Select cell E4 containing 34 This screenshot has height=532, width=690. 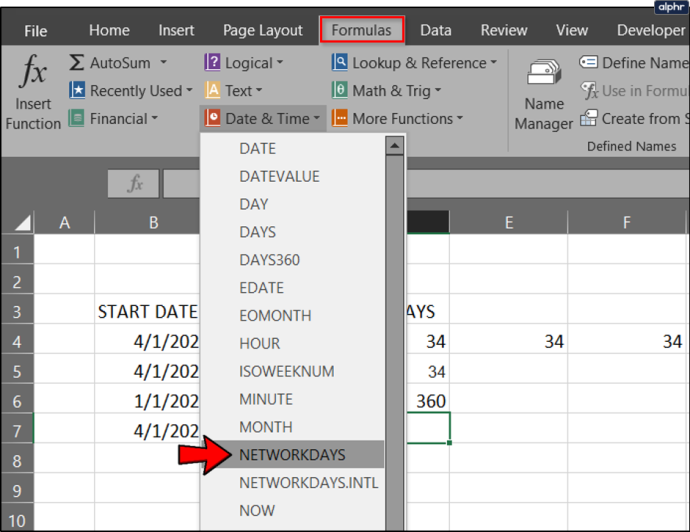point(509,341)
